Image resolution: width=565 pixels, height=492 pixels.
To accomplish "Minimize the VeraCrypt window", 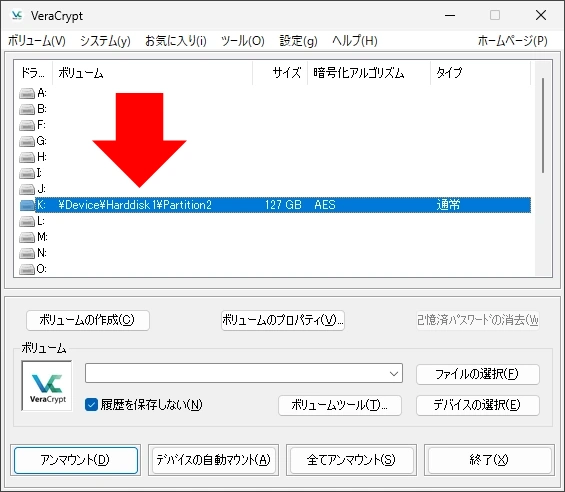I will [x=450, y=15].
